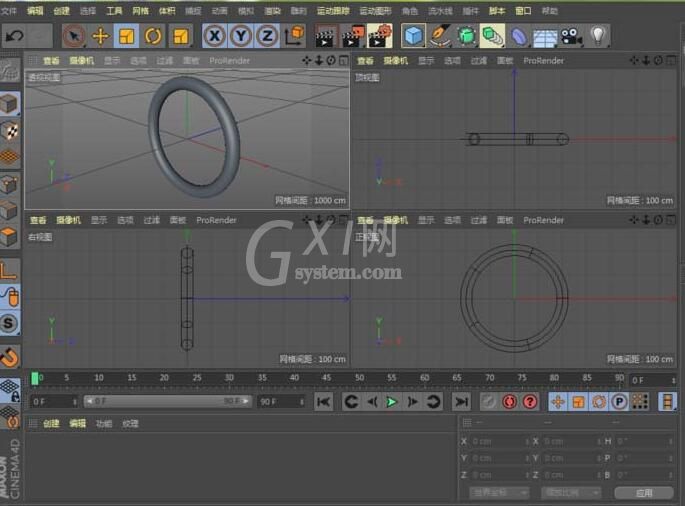Toggle Position keyframe recording
Image resolution: width=685 pixels, height=506 pixels.
tap(558, 401)
